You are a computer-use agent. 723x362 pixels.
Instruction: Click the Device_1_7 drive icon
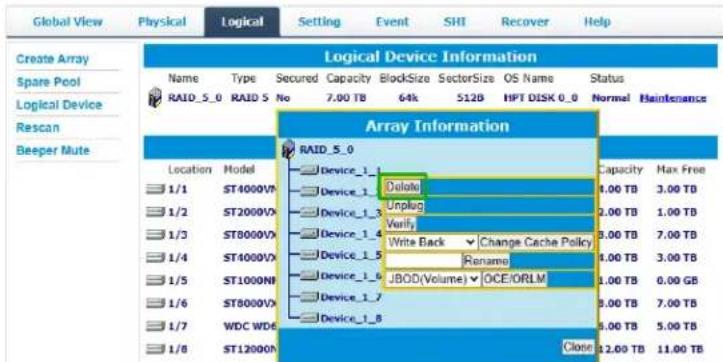(309, 297)
